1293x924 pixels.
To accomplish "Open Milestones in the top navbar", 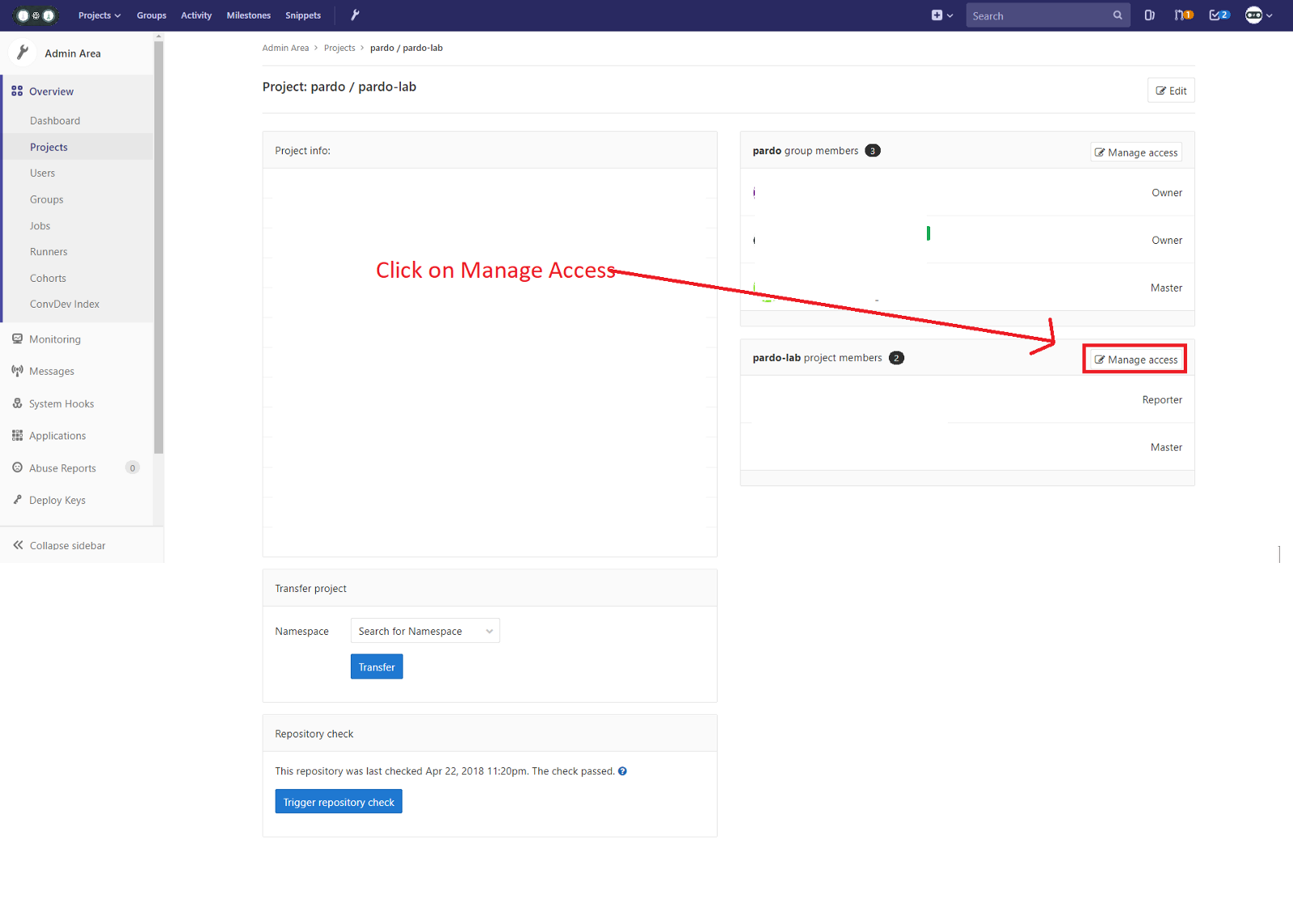I will click(249, 15).
